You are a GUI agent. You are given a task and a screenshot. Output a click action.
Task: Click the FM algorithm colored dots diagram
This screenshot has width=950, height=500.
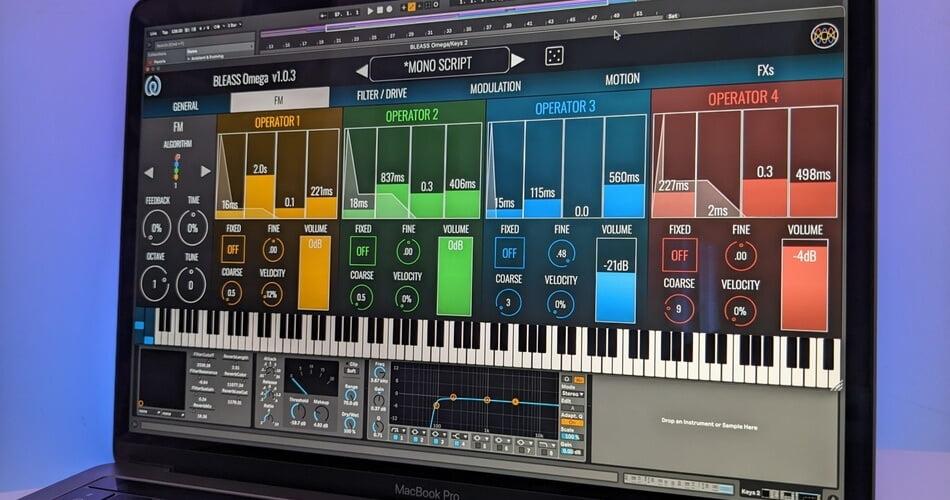click(x=177, y=167)
